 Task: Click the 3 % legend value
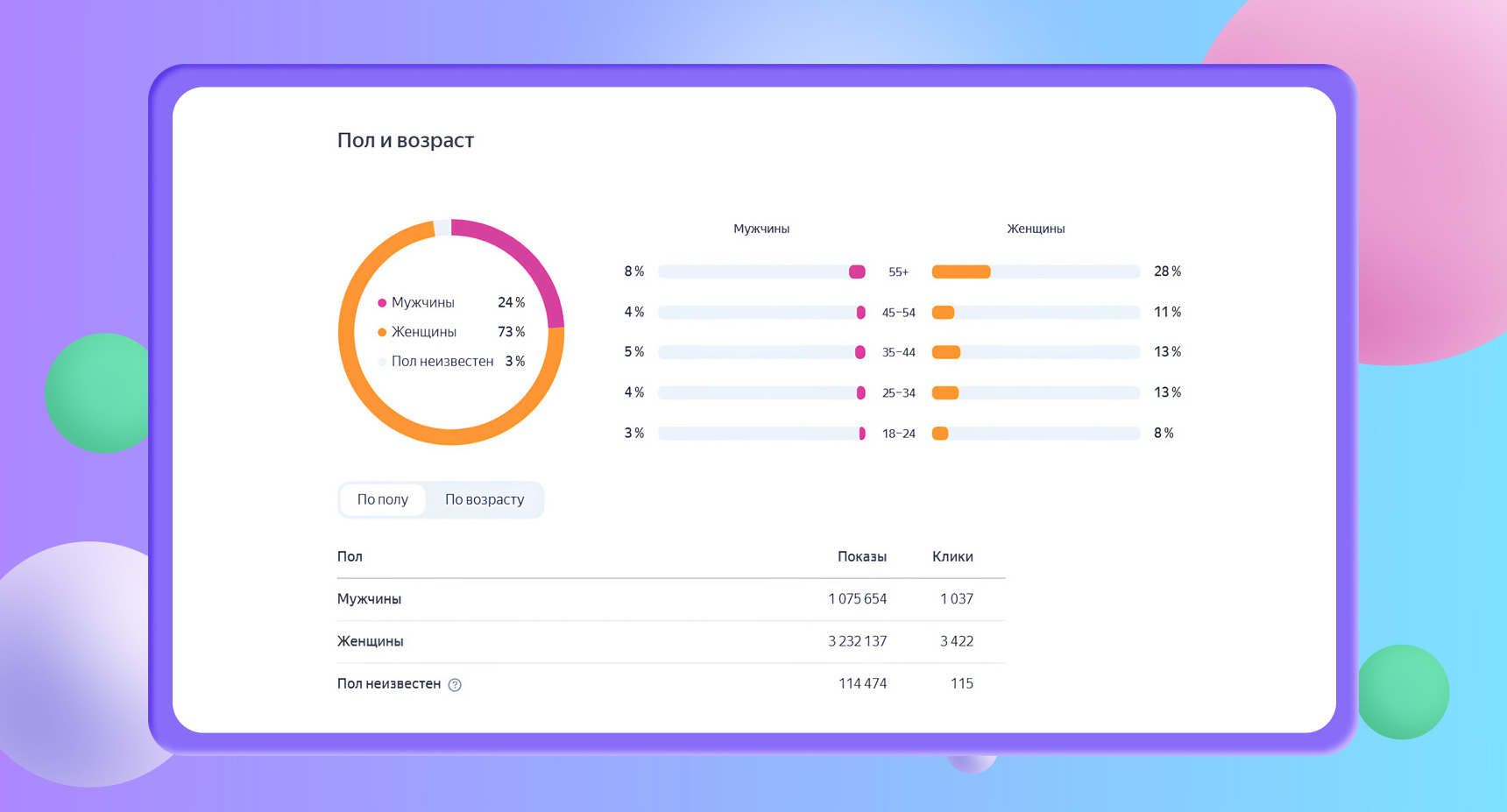(x=515, y=362)
